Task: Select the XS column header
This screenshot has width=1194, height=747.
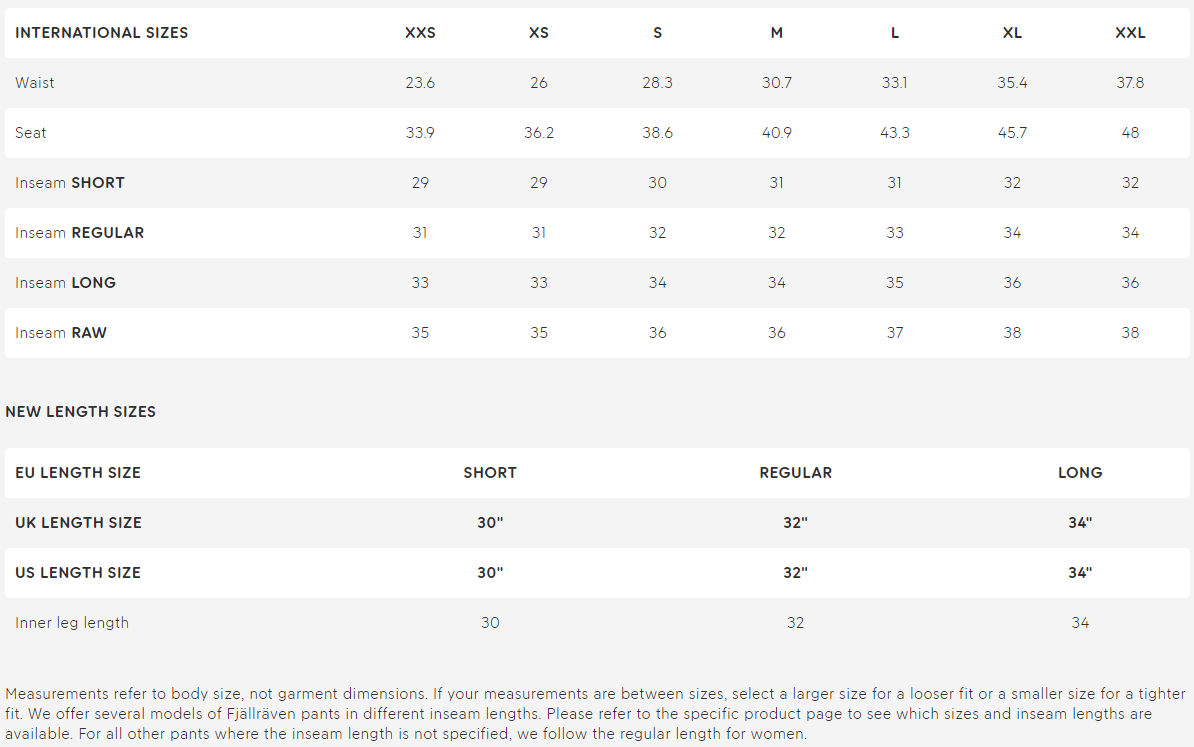Action: click(538, 33)
